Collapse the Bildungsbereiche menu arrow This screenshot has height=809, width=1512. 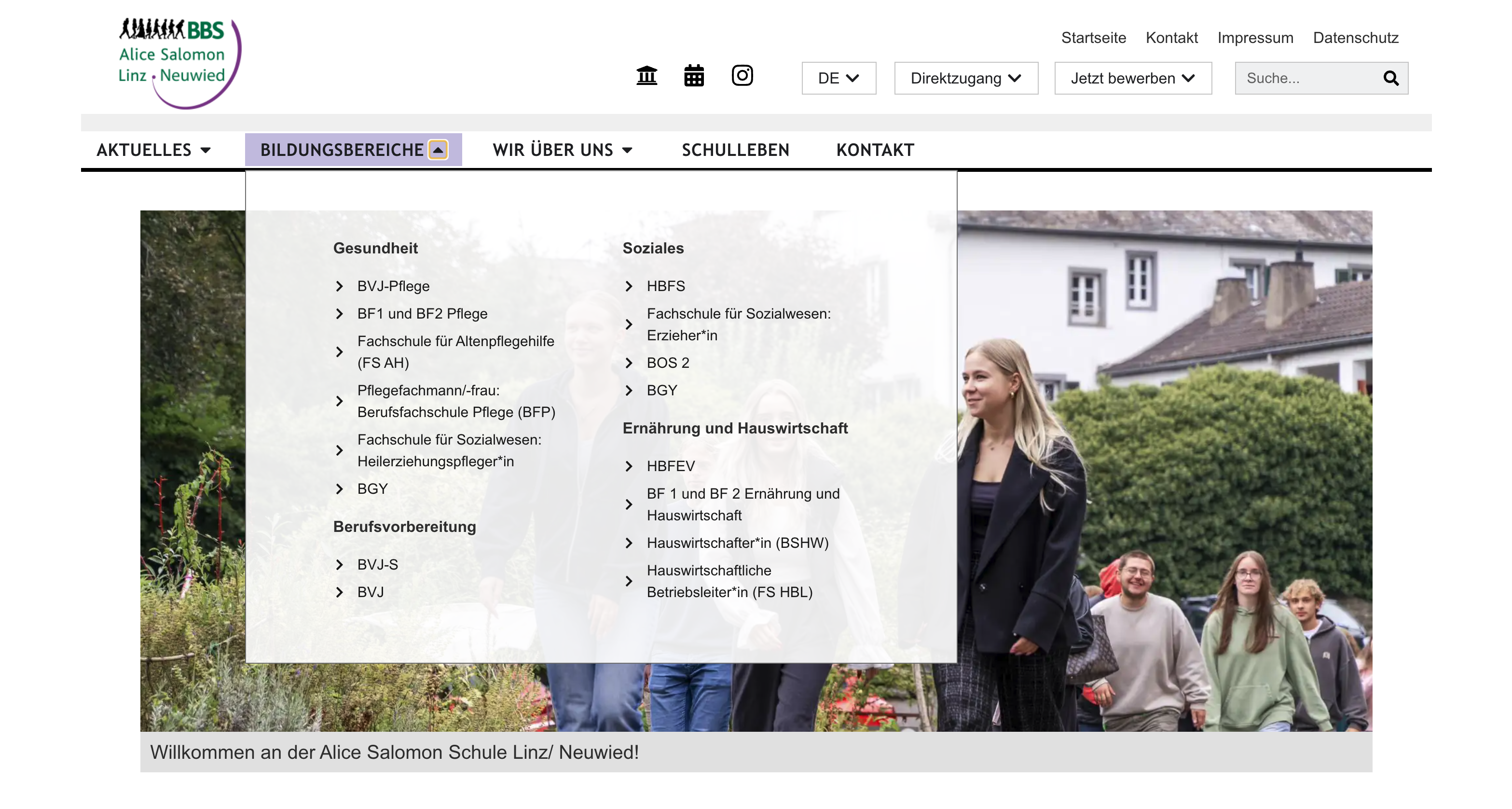point(438,150)
